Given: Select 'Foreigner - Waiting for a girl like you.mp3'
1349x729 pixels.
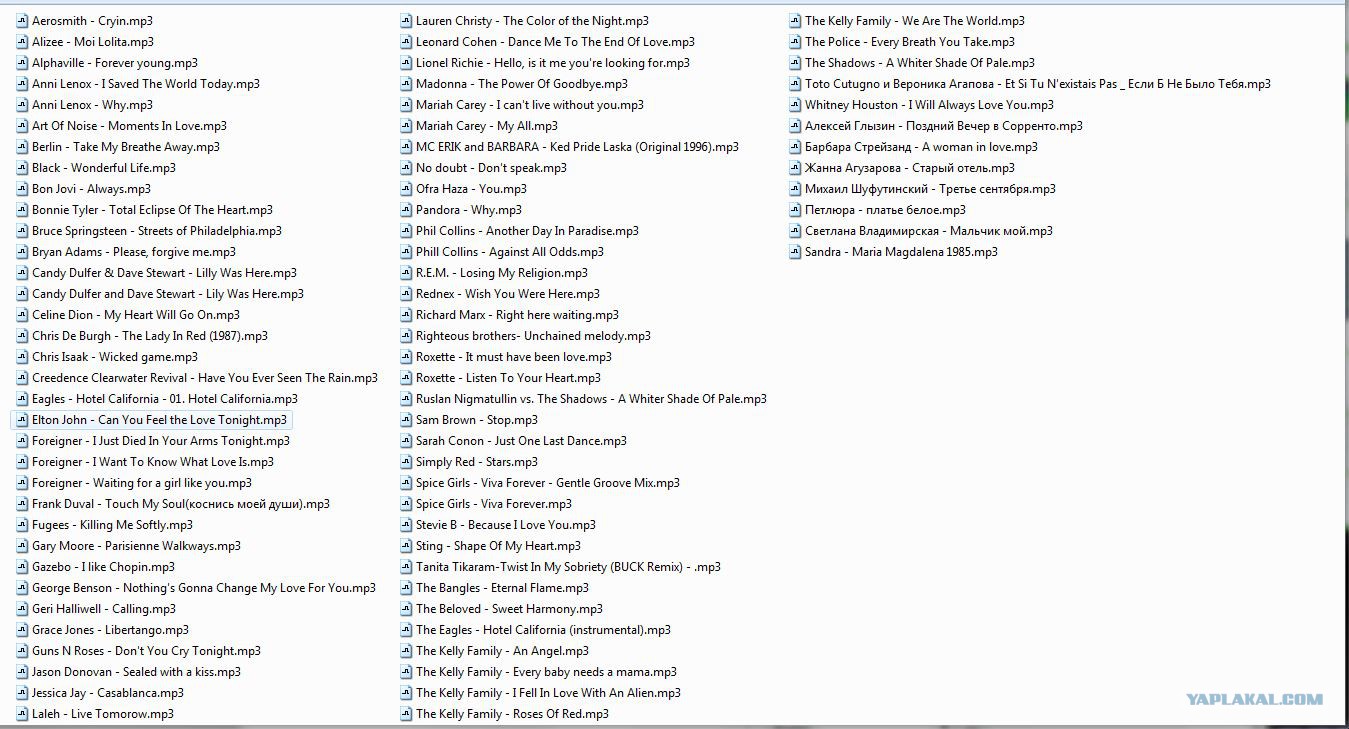Looking at the screenshot, I should pos(142,483).
